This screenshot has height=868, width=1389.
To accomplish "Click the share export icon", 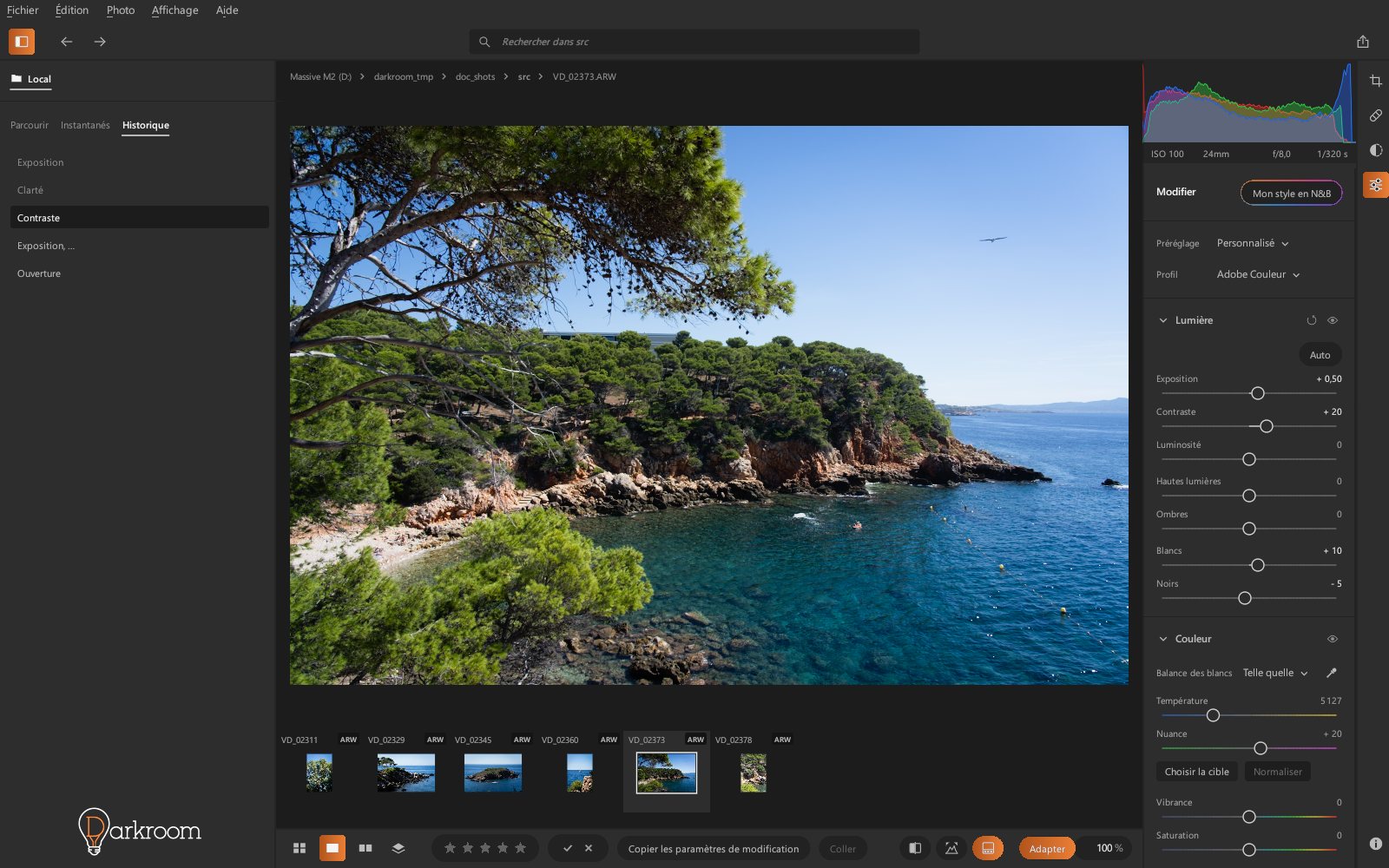I will point(1363,42).
